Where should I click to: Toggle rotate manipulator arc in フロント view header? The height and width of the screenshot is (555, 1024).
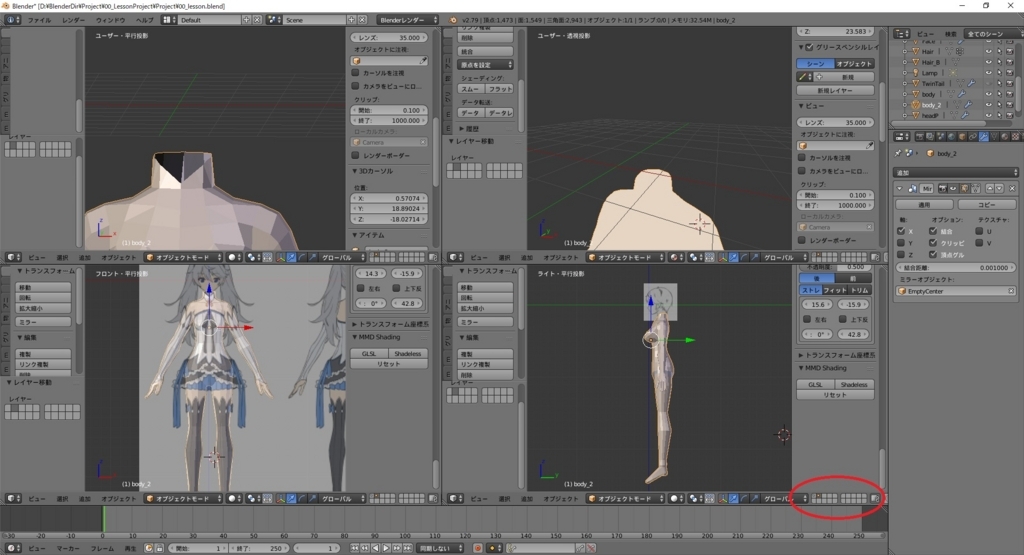click(x=302, y=498)
